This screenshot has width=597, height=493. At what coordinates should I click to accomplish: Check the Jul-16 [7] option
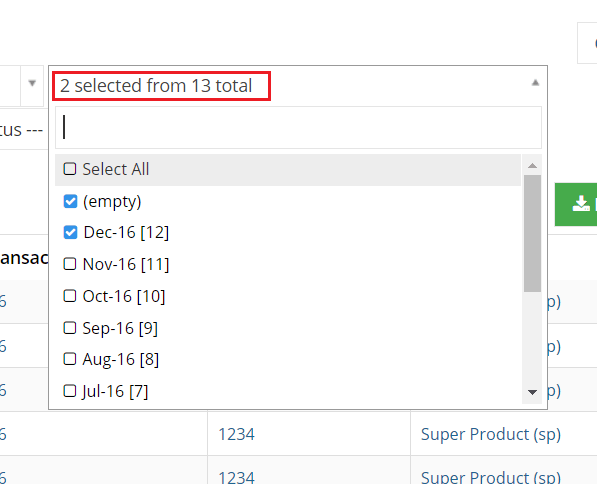[x=70, y=391]
